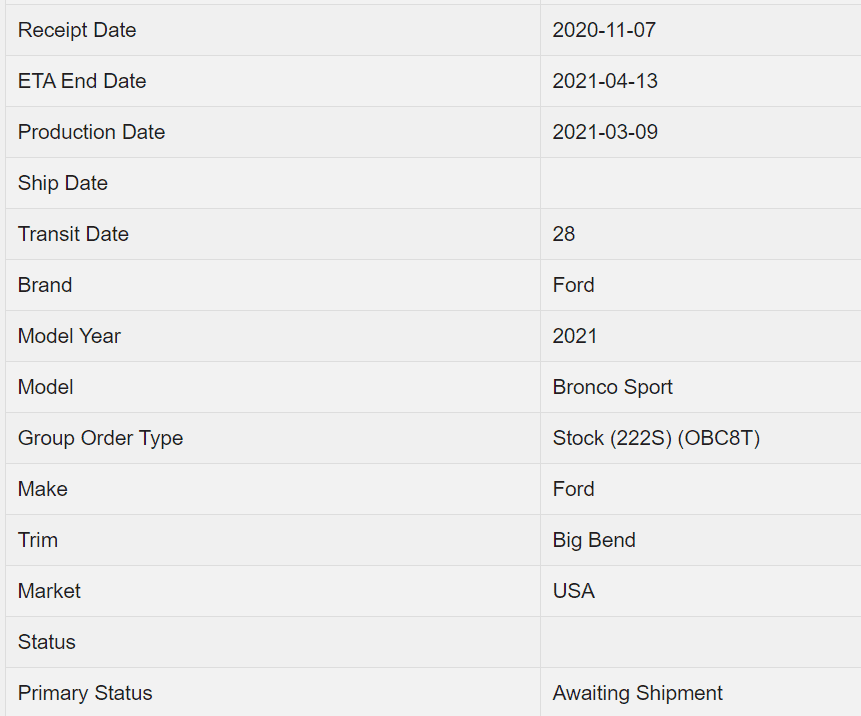Image resolution: width=861 pixels, height=716 pixels.
Task: Click the Production Date label
Action: tap(91, 132)
